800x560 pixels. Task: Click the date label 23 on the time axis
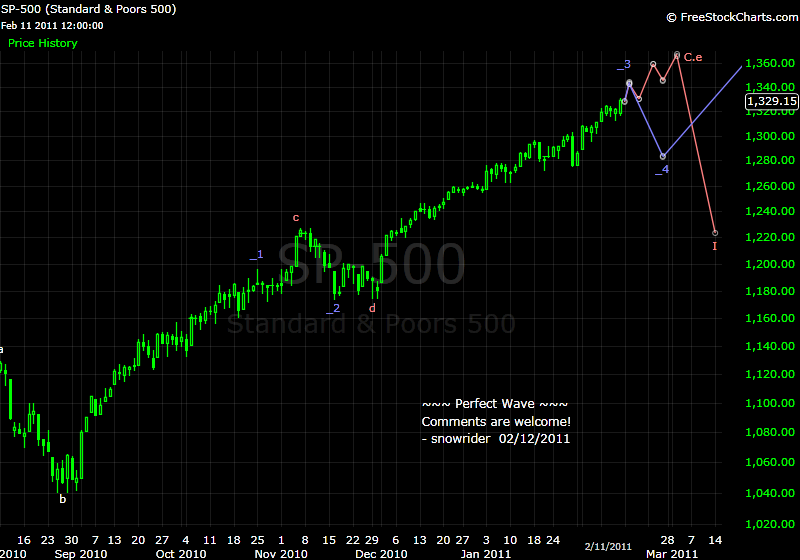point(47,540)
